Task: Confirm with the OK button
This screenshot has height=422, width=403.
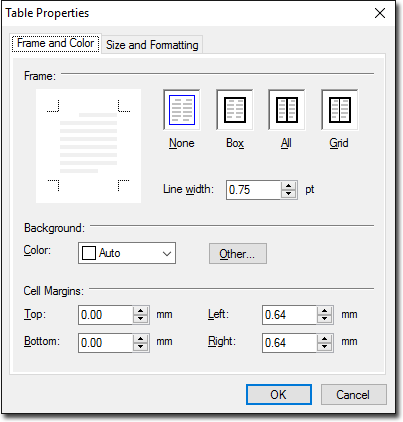Action: [x=279, y=395]
